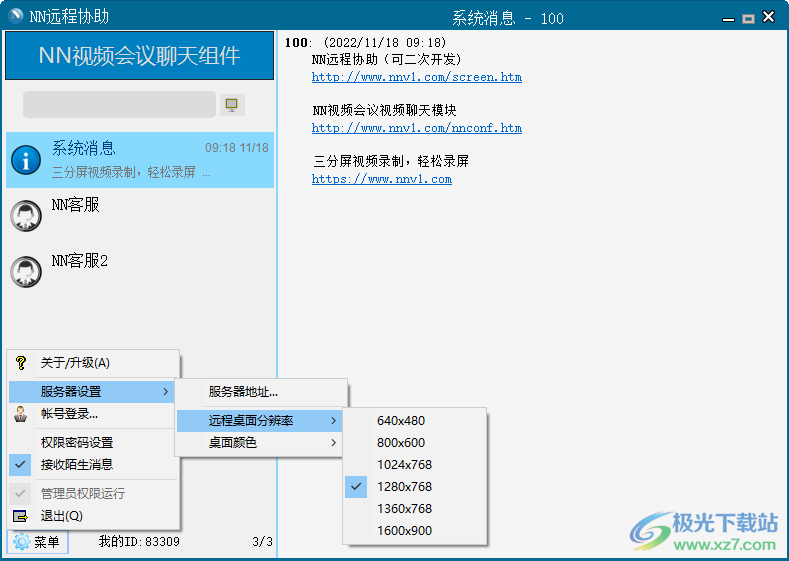789x561 pixels.
Task: Select the NN客服 contact name
Action: point(75,205)
